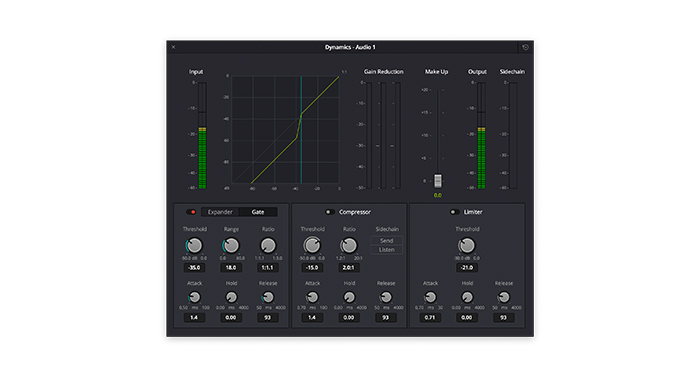Edit Limiter Attack value 0.71
Image resolution: width=700 pixels, height=380 pixels.
(x=430, y=317)
